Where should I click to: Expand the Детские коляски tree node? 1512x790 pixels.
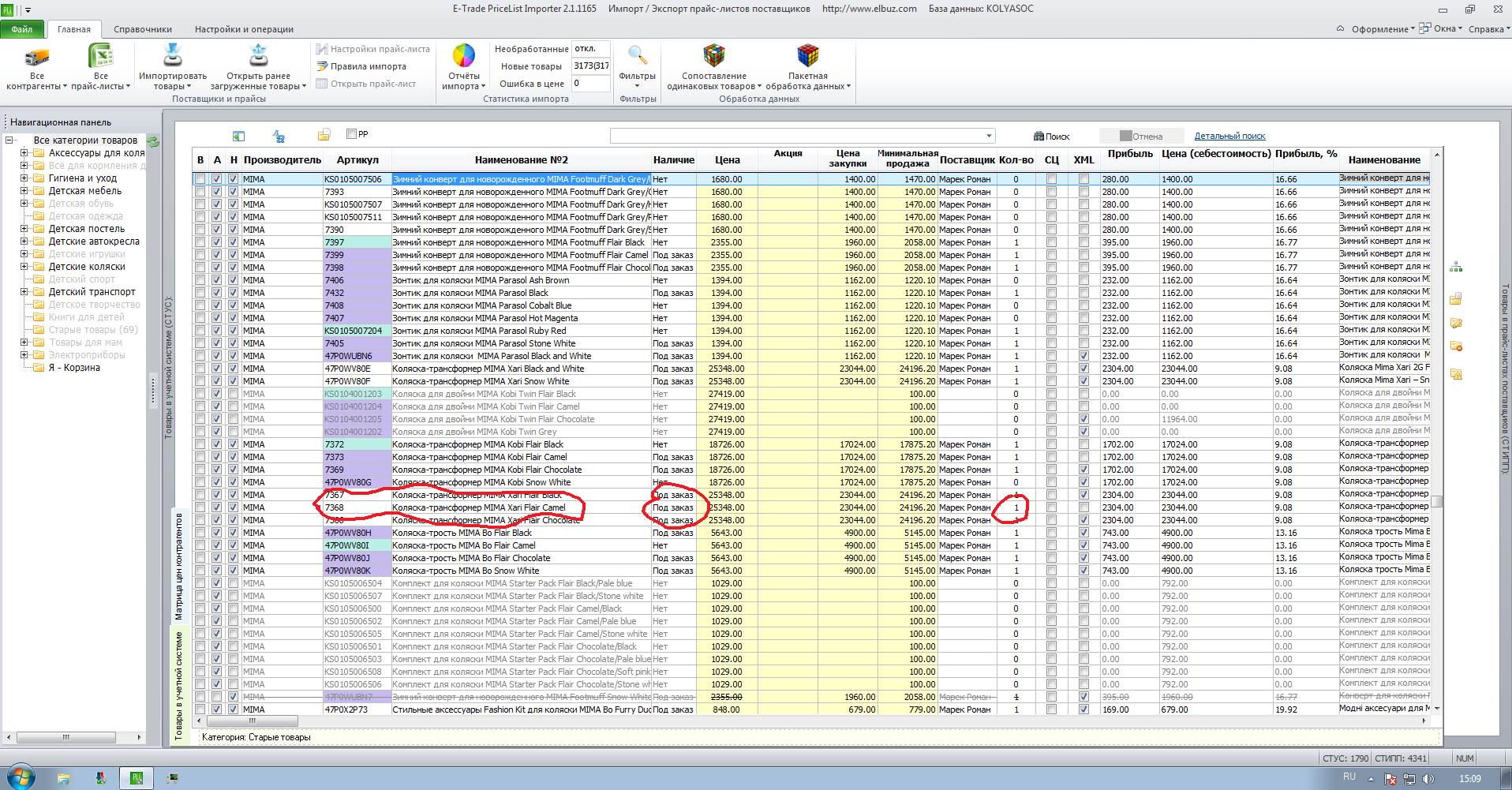click(24, 267)
